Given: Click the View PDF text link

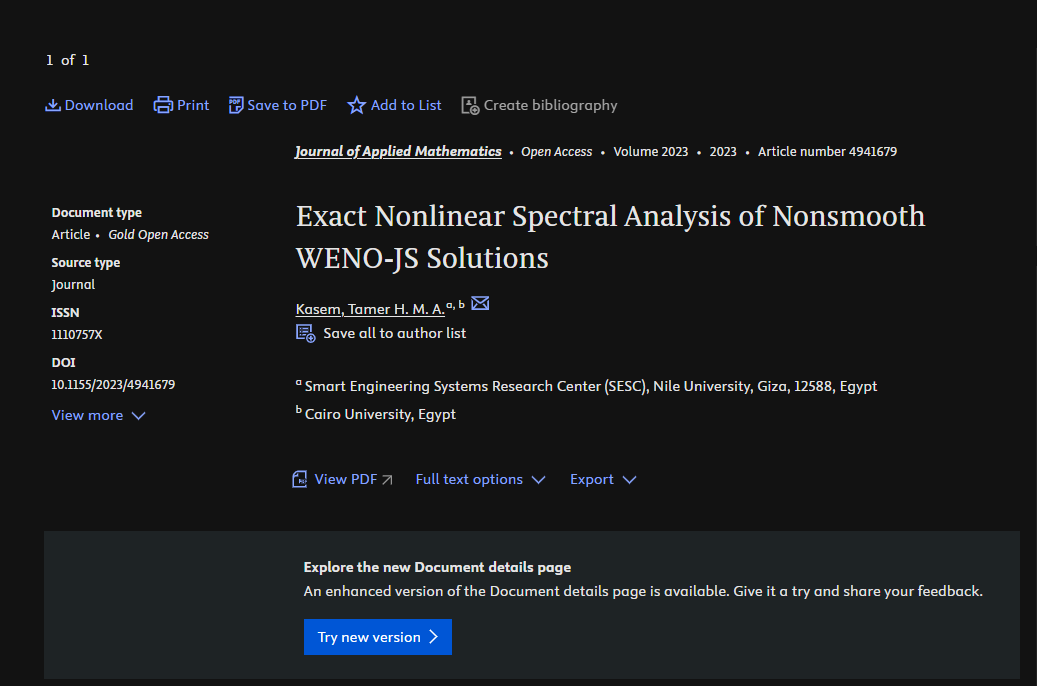Looking at the screenshot, I should pyautogui.click(x=345, y=479).
